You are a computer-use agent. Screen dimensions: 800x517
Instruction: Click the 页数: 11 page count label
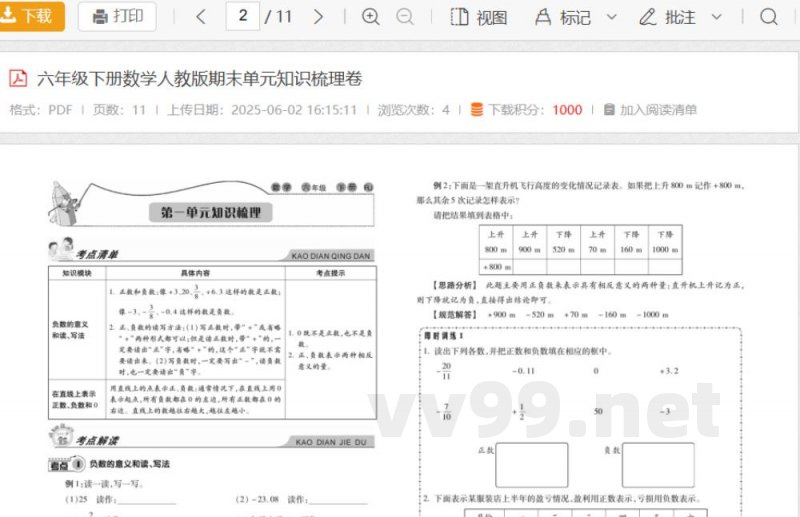119,110
